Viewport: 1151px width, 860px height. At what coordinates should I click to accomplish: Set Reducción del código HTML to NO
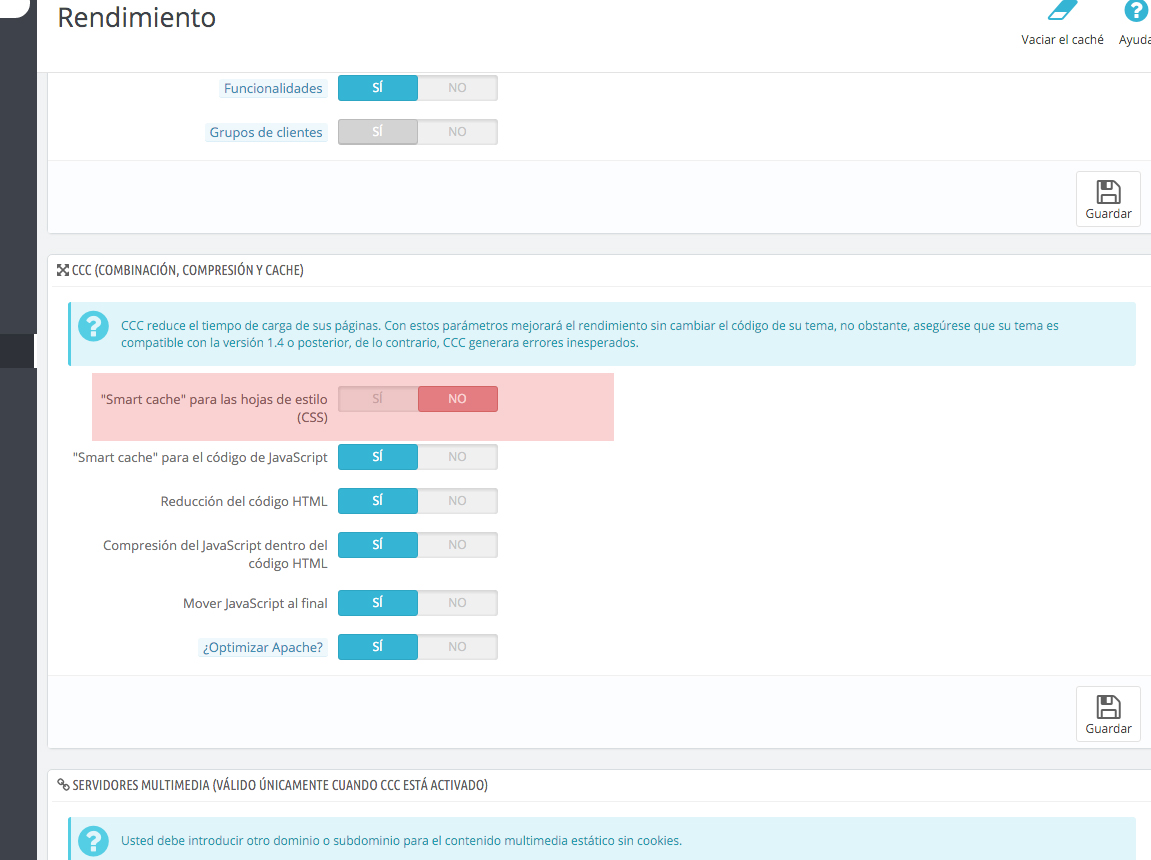pos(457,501)
